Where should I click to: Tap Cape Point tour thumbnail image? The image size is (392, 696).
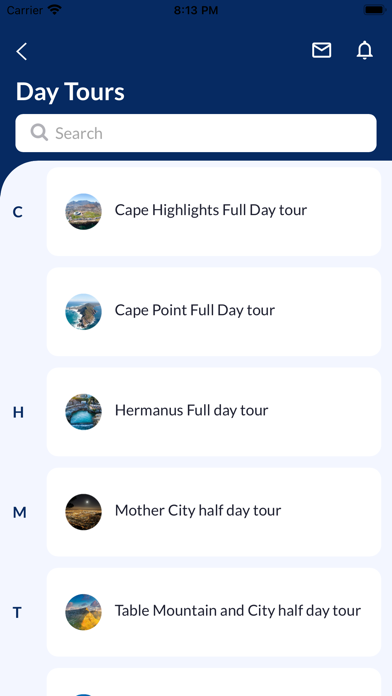pyautogui.click(x=83, y=312)
